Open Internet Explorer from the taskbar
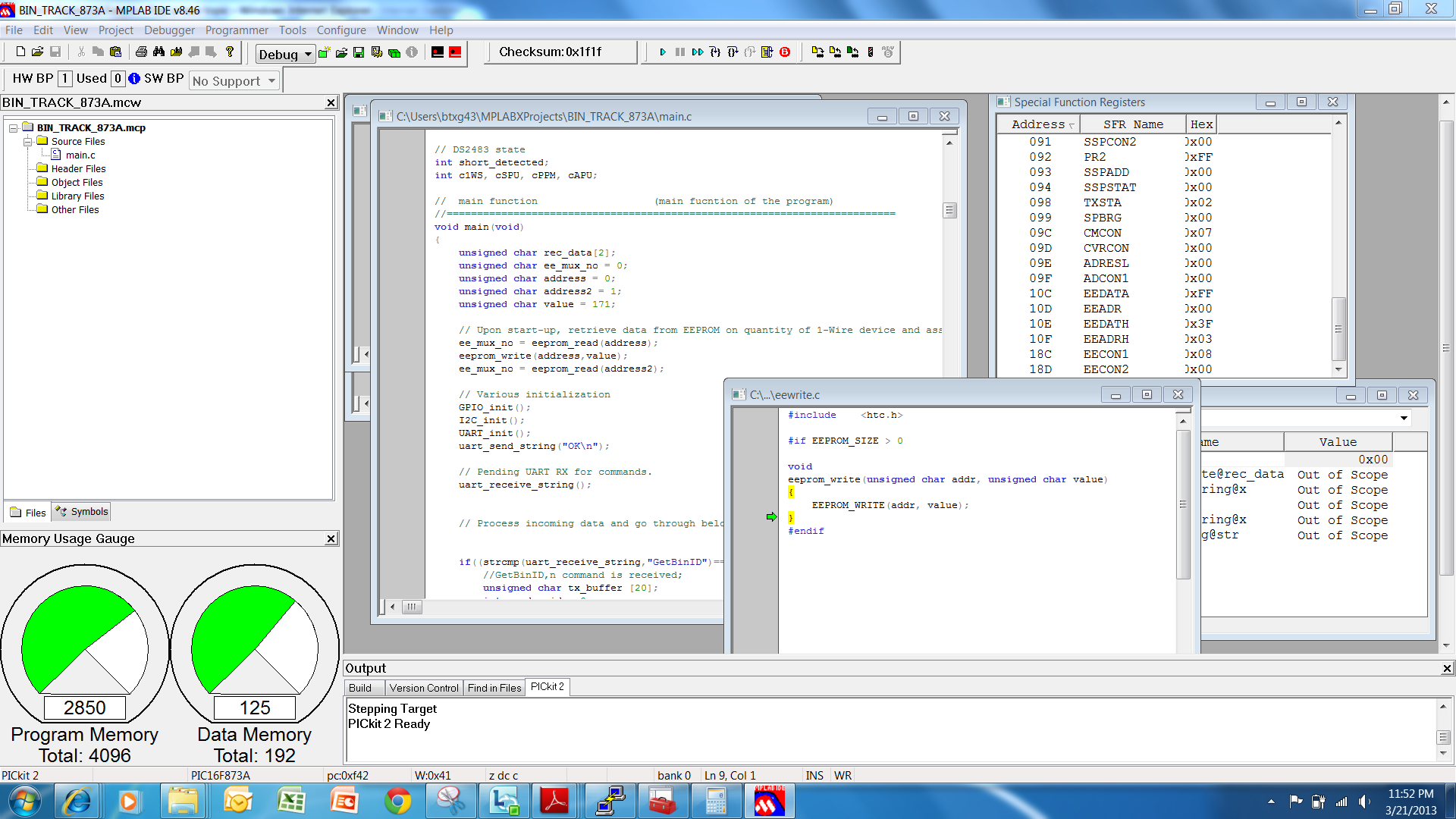This screenshot has width=1456, height=819. (77, 801)
